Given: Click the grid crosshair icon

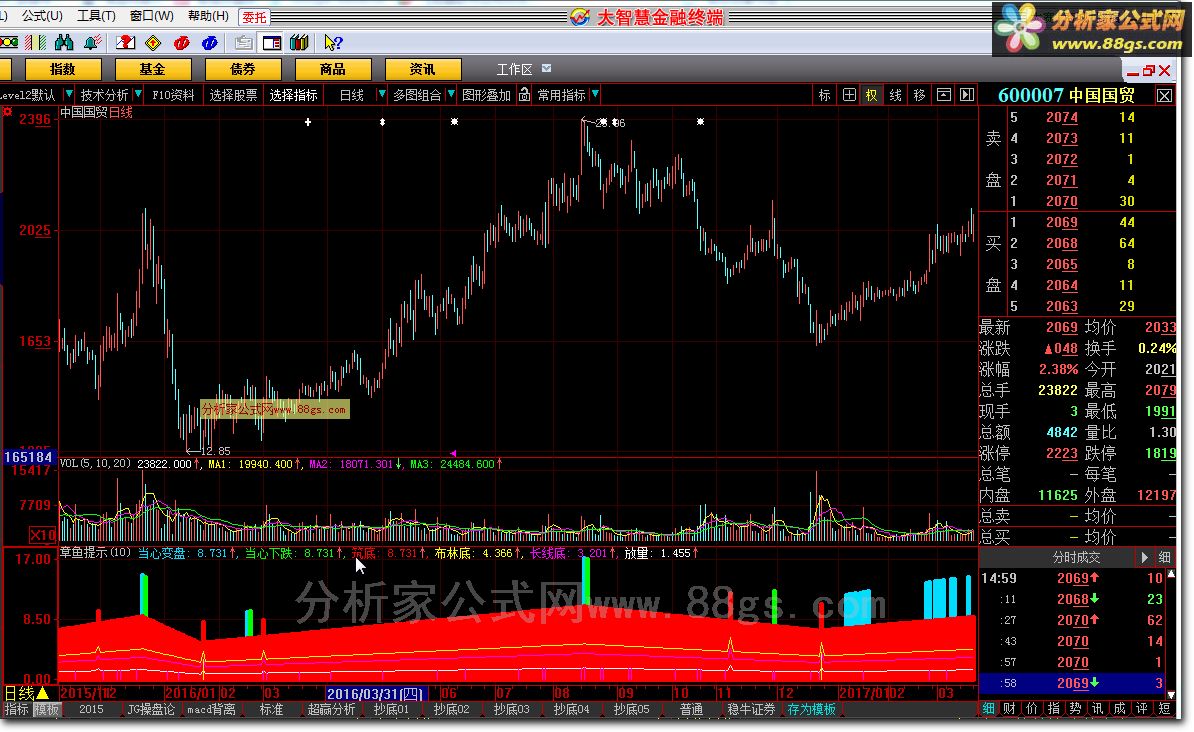Looking at the screenshot, I should point(849,94).
